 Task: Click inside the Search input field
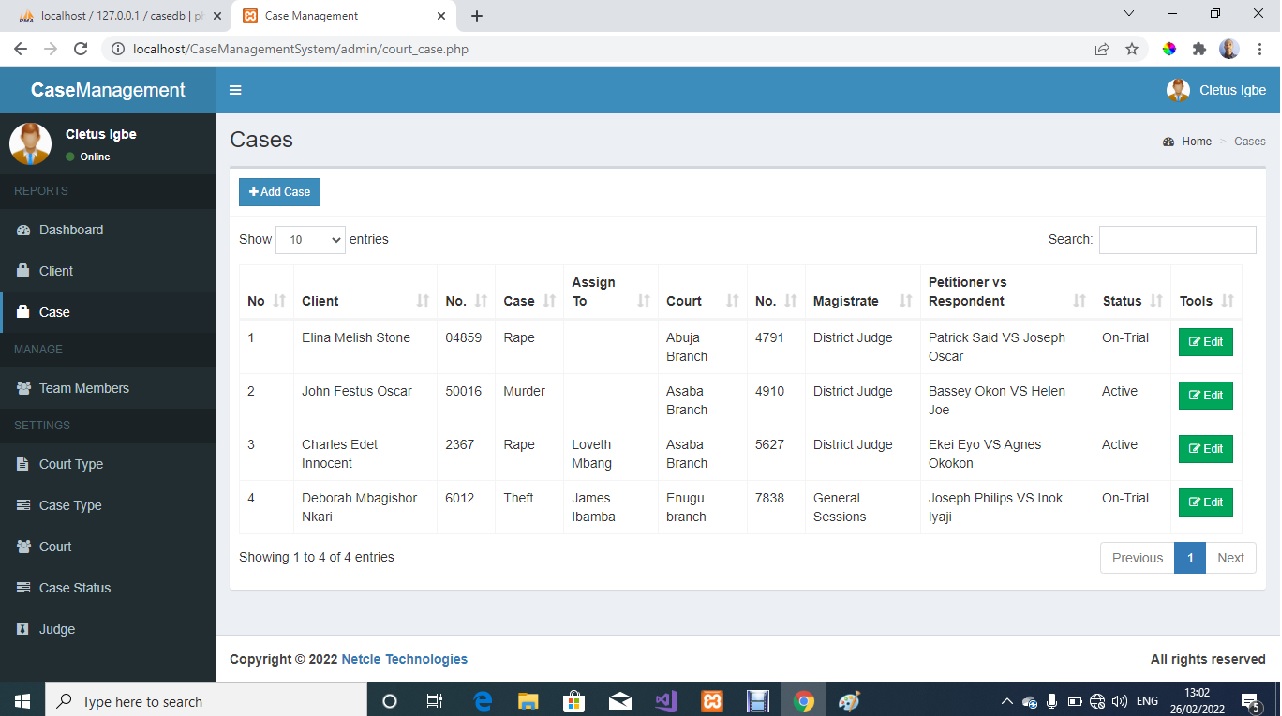pyautogui.click(x=1176, y=239)
